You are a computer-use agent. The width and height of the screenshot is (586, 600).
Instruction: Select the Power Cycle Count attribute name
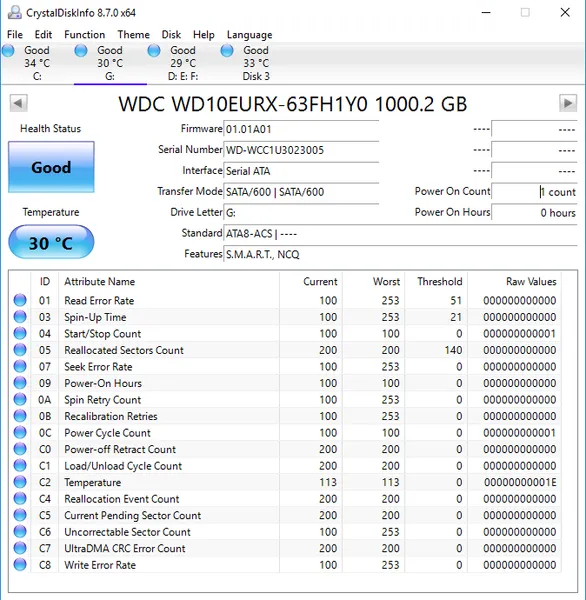[x=107, y=433]
